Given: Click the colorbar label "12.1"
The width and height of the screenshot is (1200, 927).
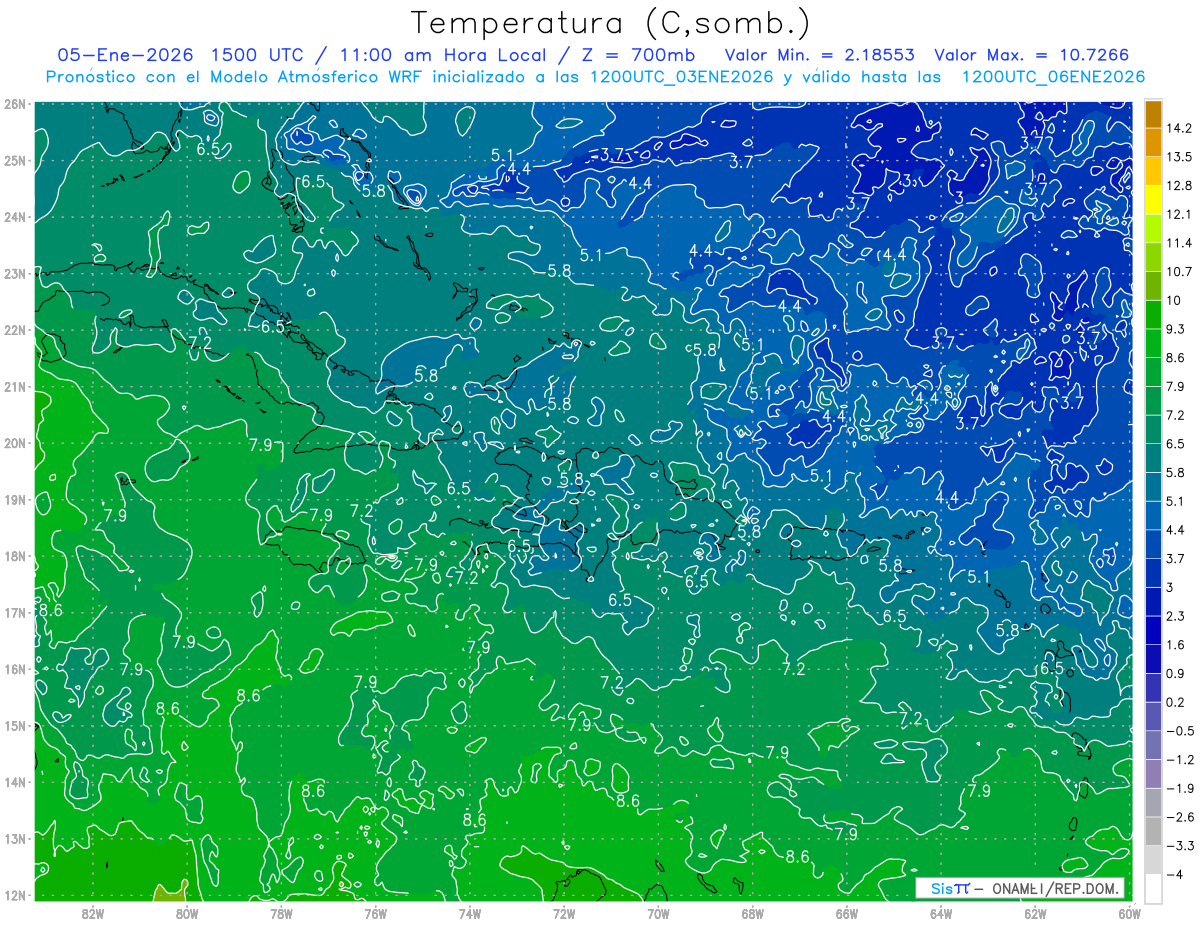Looking at the screenshot, I should pos(1179,214).
